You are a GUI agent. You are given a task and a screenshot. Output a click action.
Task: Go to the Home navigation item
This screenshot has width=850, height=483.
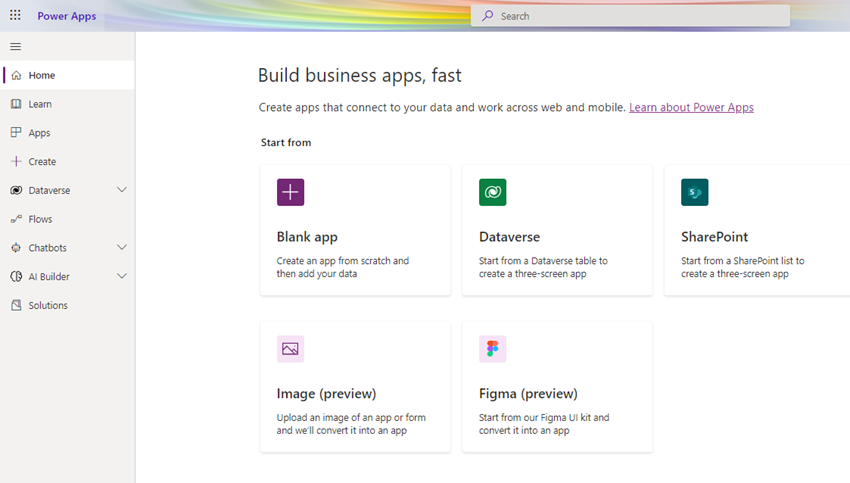click(42, 75)
